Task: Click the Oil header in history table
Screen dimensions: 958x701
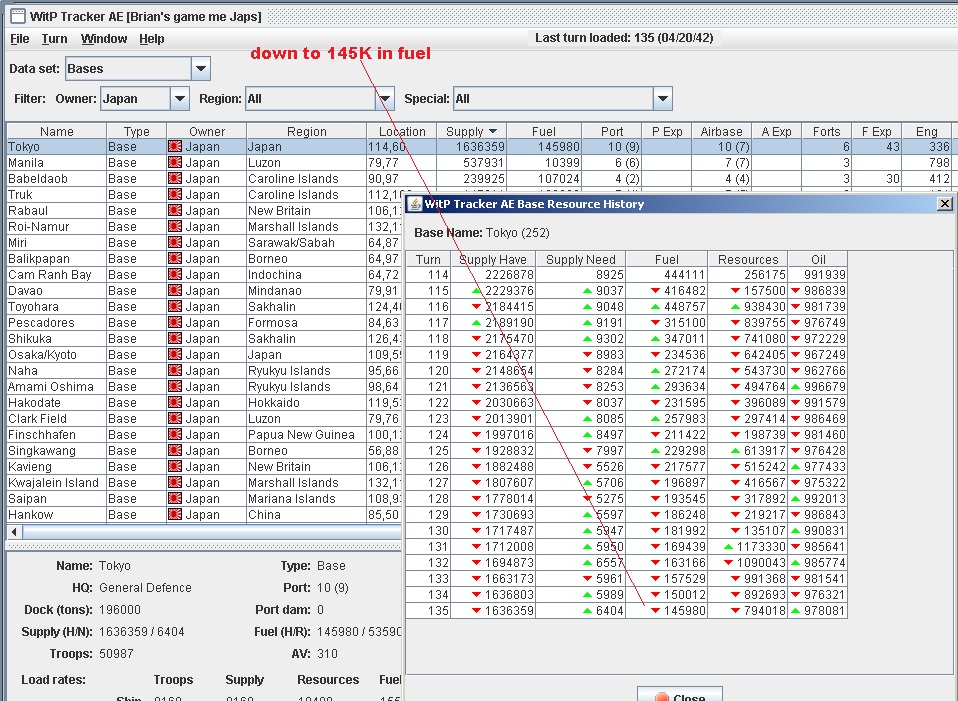Action: (817, 259)
